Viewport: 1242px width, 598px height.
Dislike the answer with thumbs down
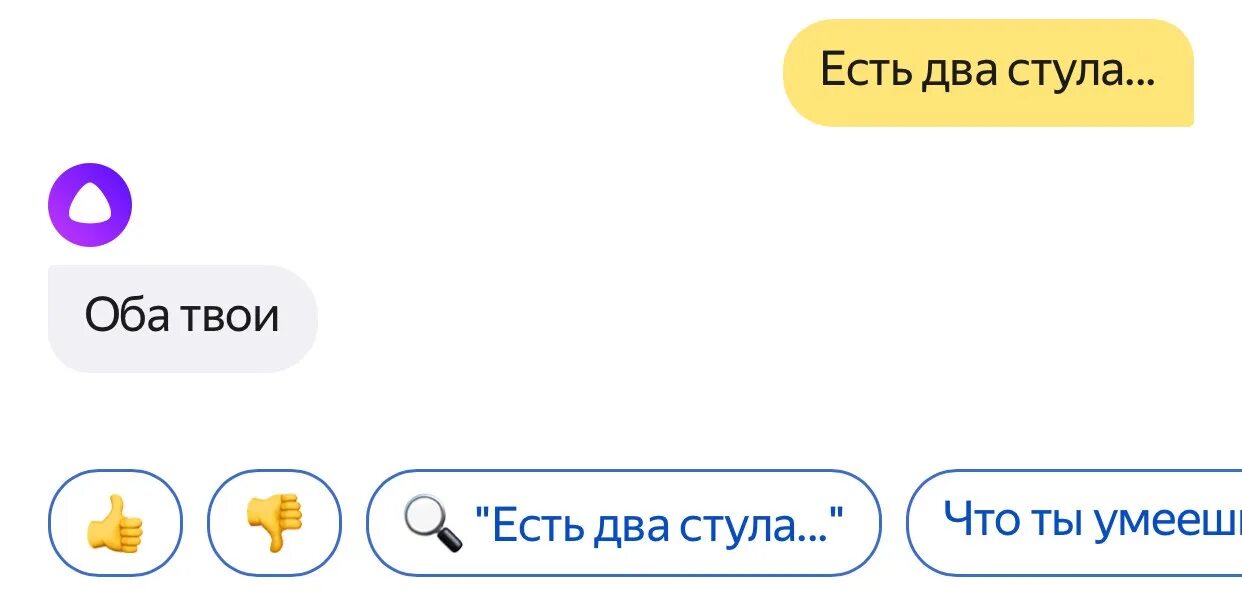[x=274, y=523]
